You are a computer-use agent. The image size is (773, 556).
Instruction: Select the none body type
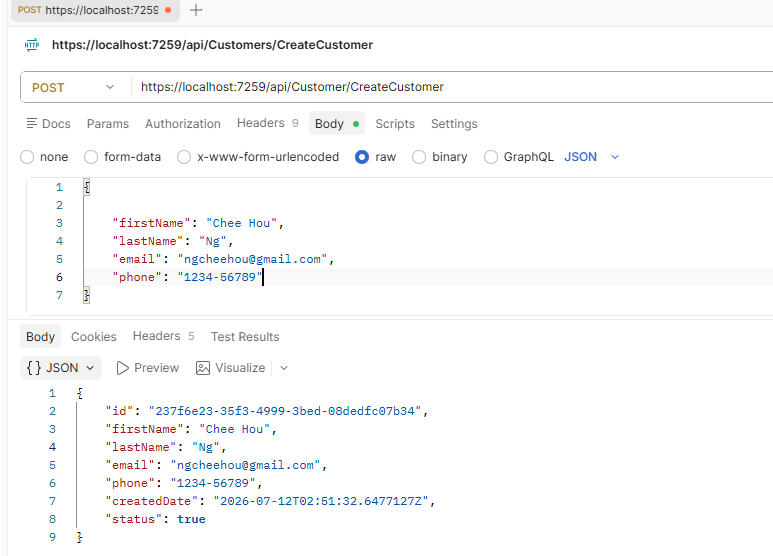[27, 157]
